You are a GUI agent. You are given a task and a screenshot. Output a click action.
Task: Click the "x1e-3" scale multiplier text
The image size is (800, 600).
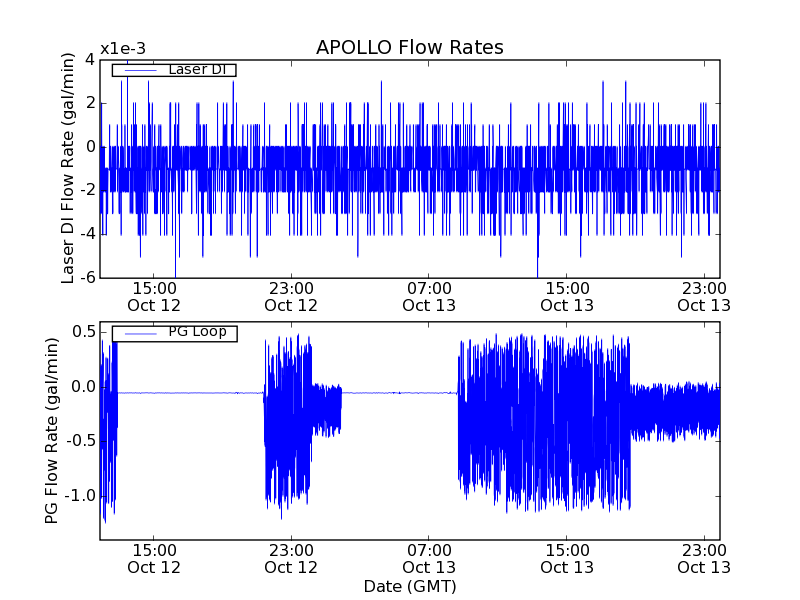coord(123,49)
